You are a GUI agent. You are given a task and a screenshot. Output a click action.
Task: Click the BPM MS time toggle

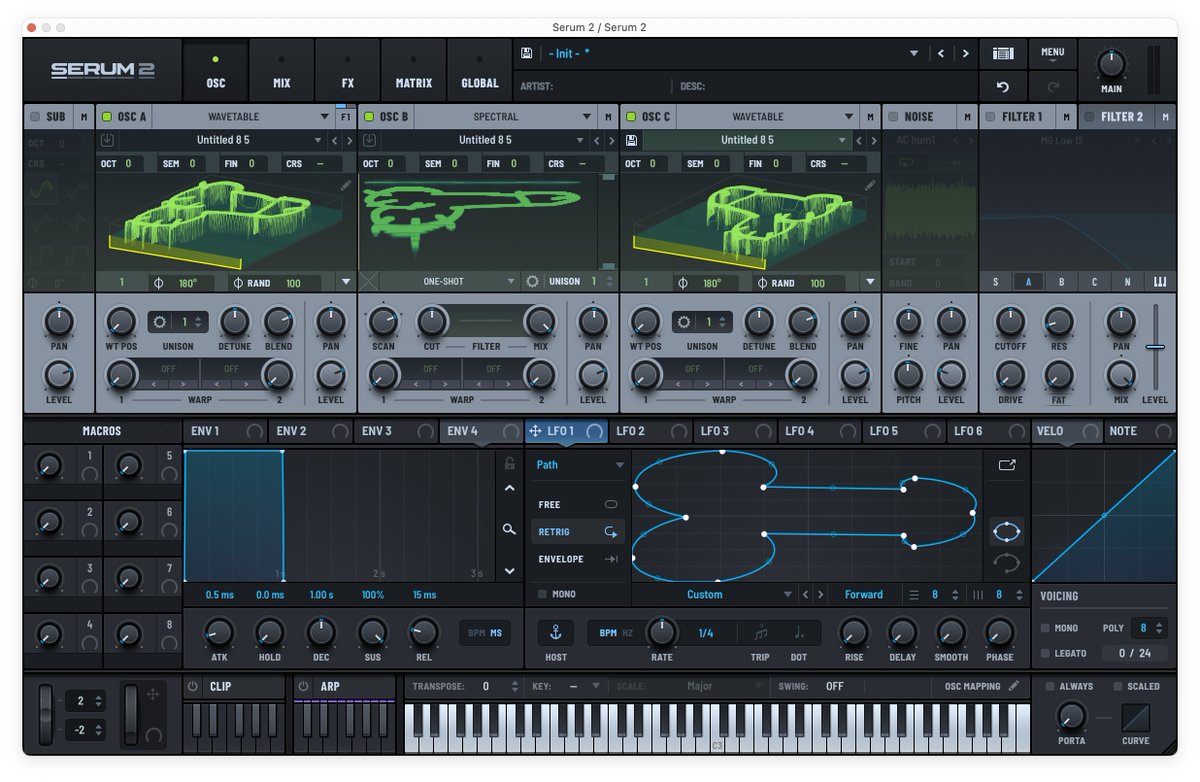point(486,633)
